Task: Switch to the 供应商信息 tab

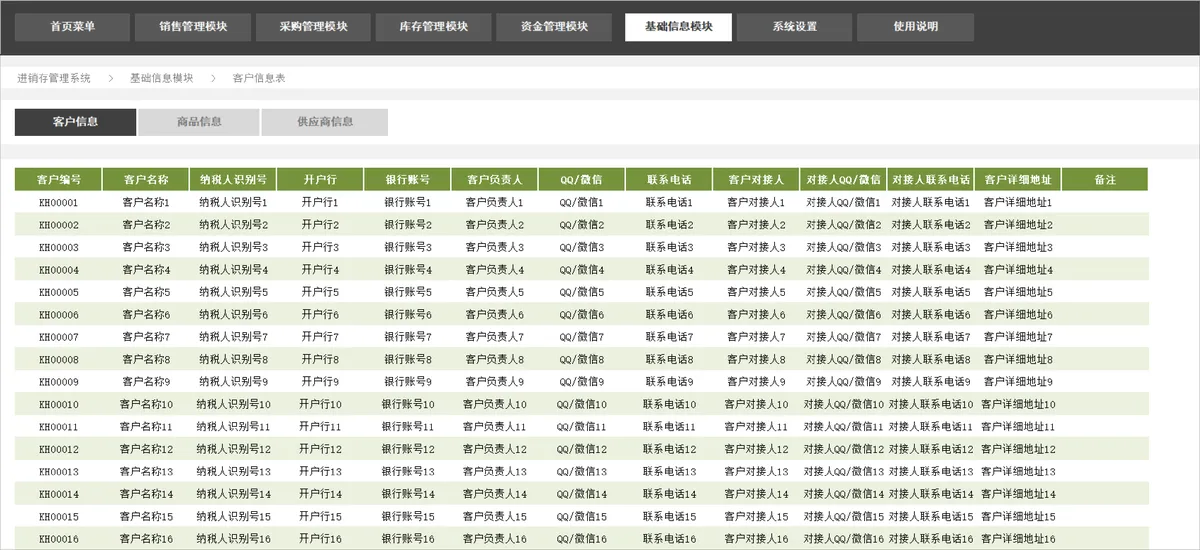Action: 325,122
